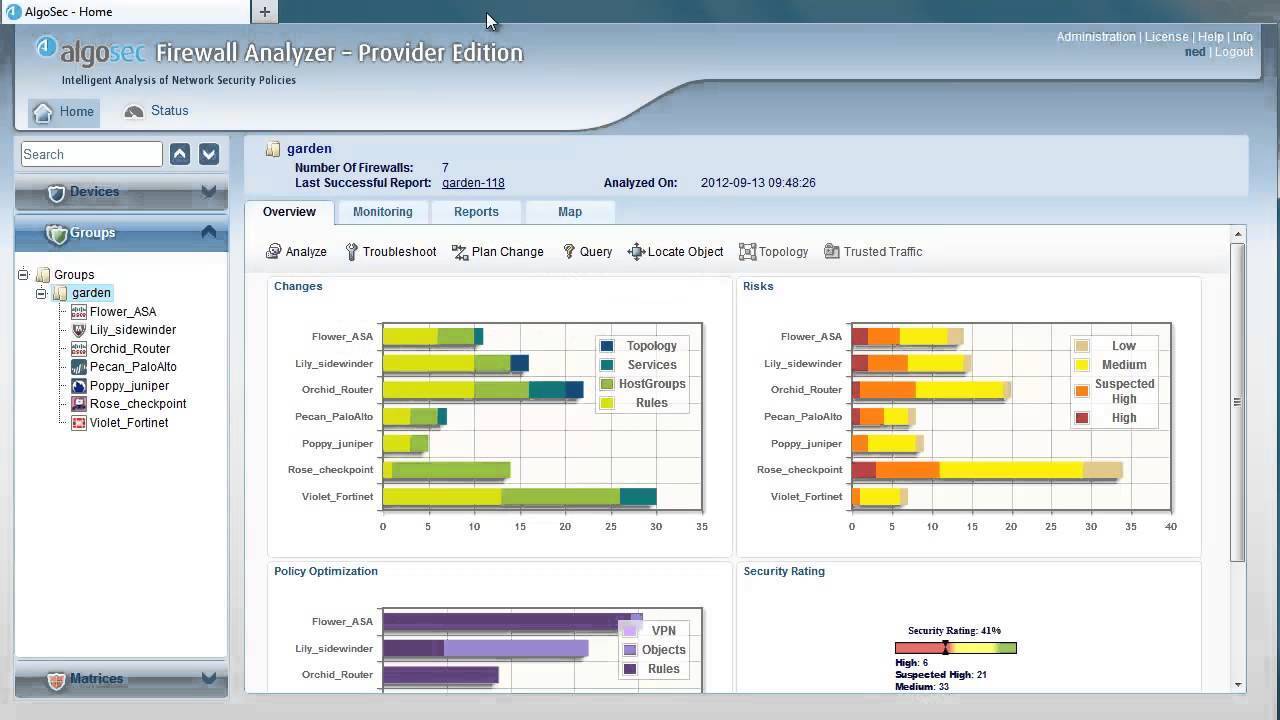Click the Matrices shield icon
Image resolution: width=1280 pixels, height=720 pixels.
click(57, 680)
